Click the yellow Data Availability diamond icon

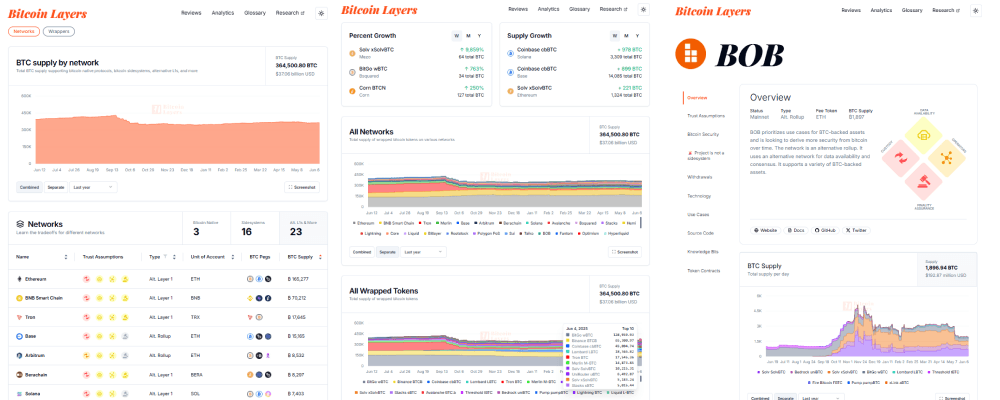point(924,135)
